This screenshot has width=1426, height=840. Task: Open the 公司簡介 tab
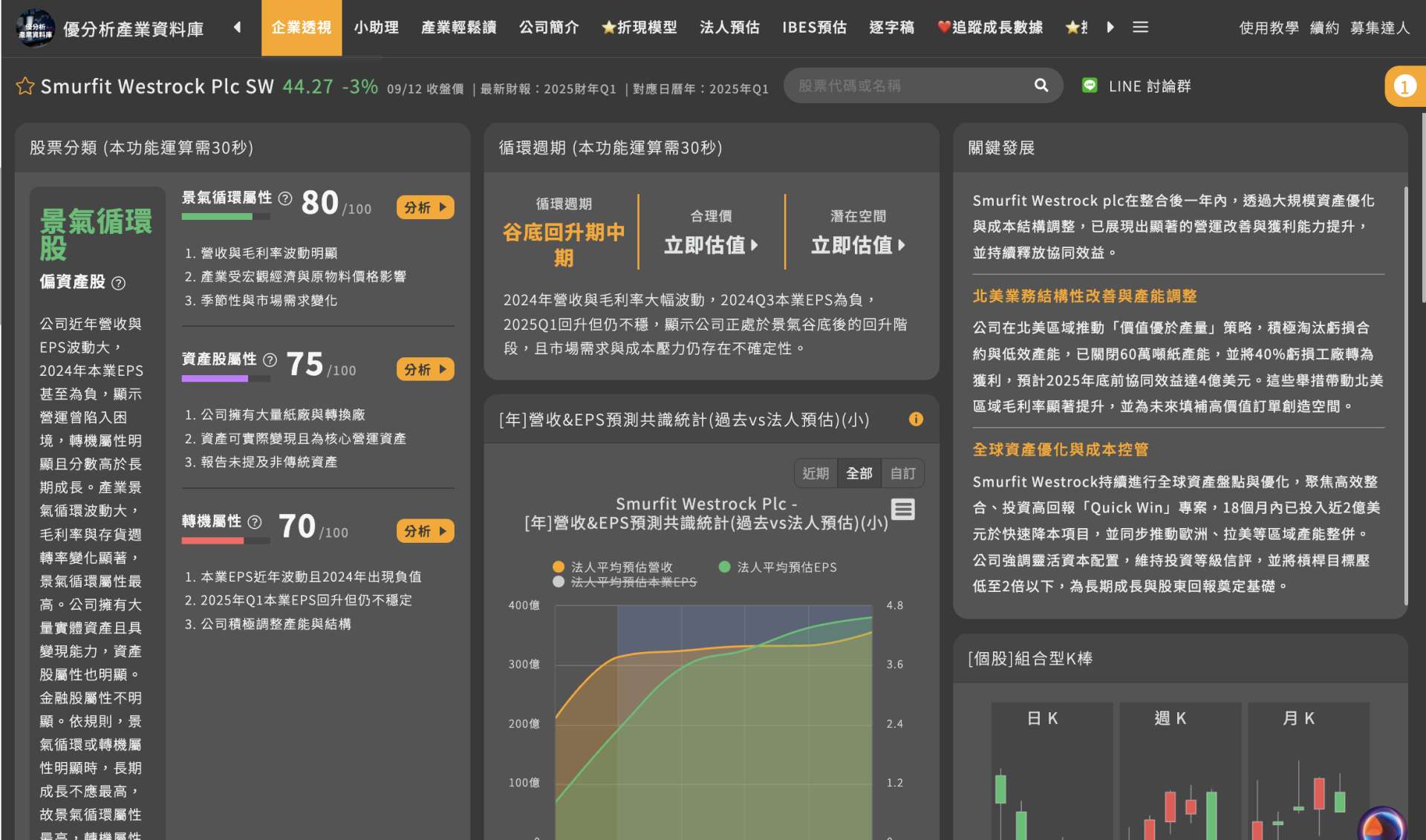(x=549, y=27)
